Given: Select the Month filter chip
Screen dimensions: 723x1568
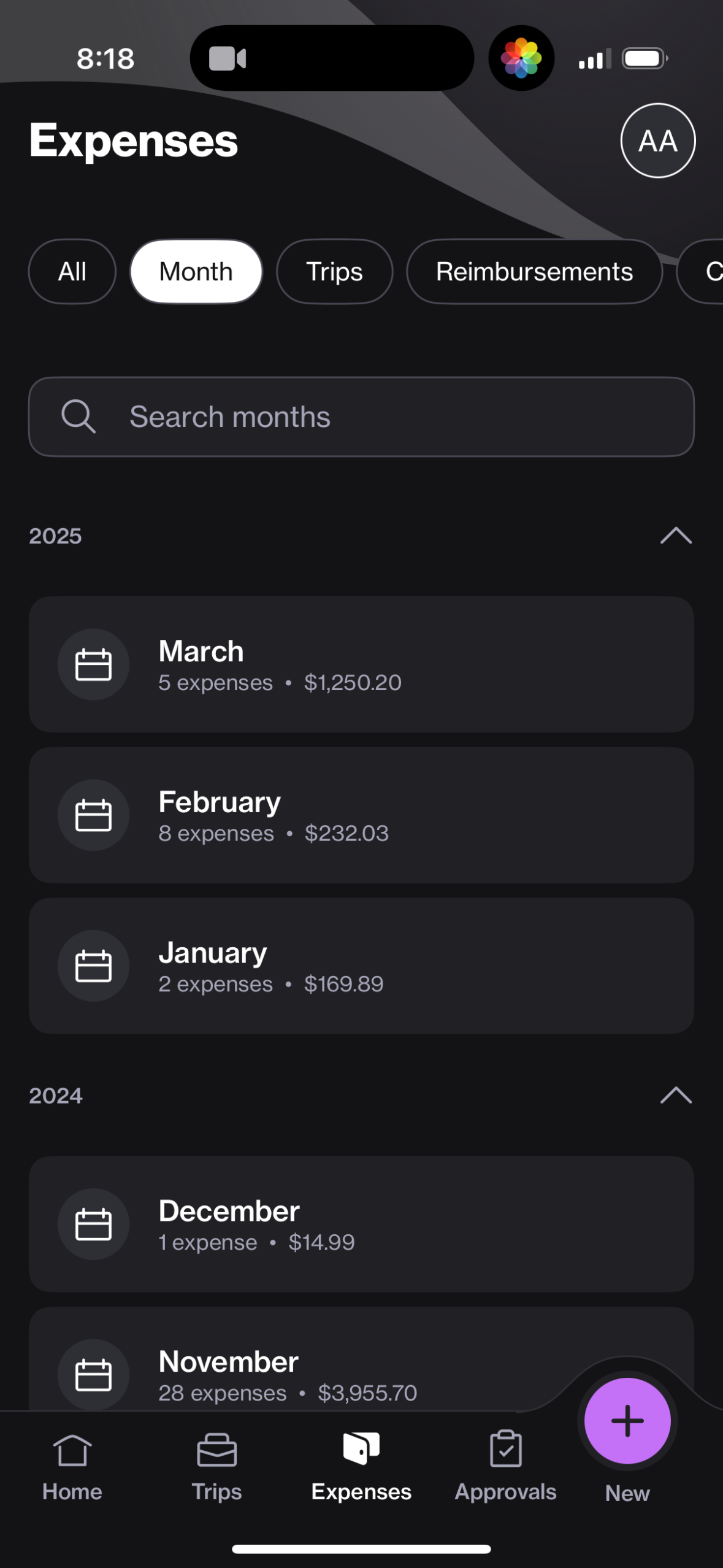Looking at the screenshot, I should 196,272.
